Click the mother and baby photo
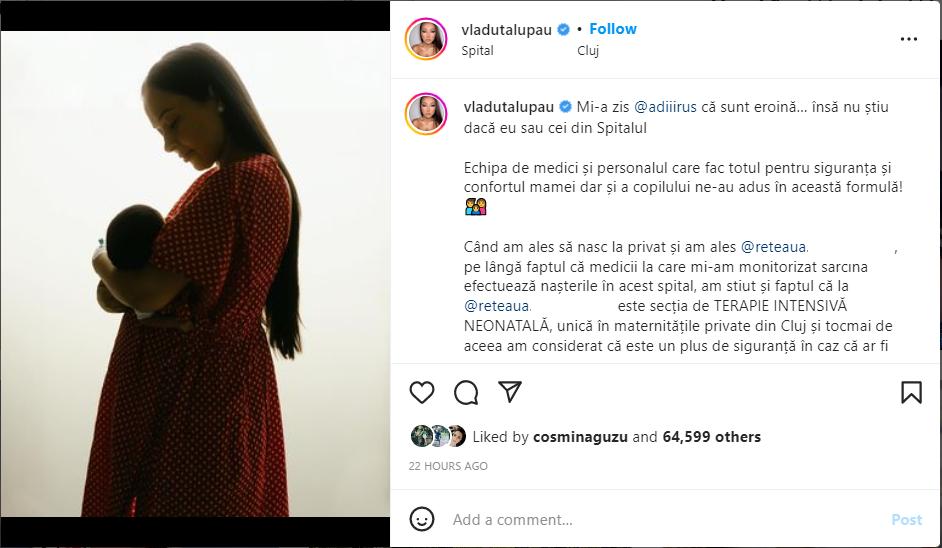 click(195, 274)
